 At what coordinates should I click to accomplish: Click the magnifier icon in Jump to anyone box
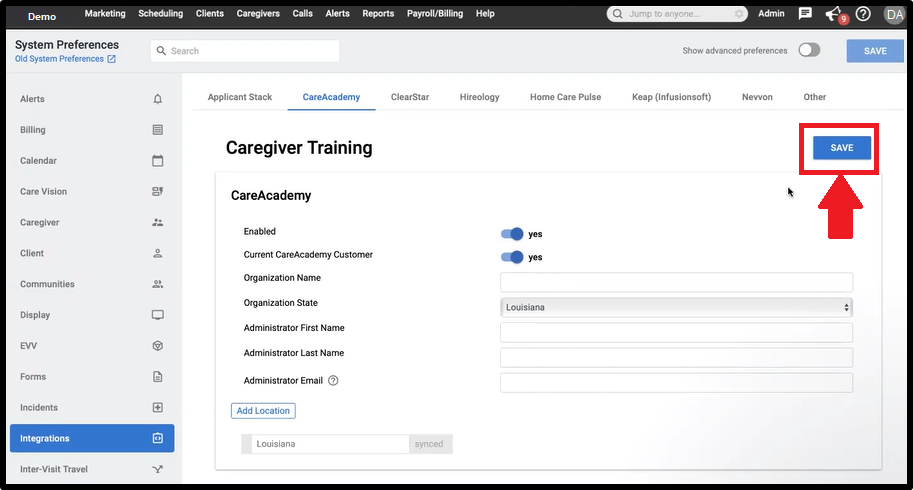coord(617,13)
